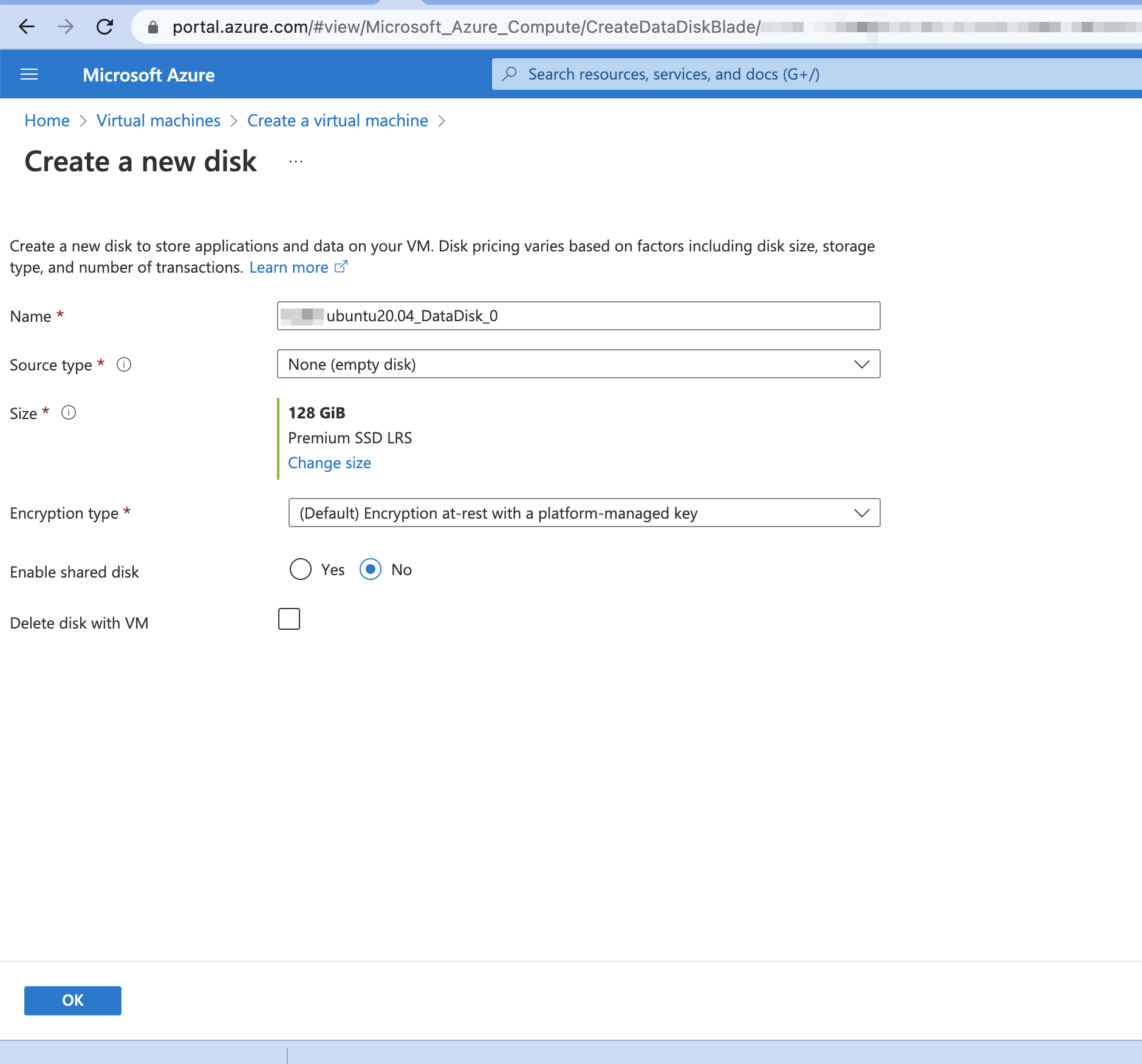Focus the disk Name input field

pyautogui.click(x=578, y=316)
